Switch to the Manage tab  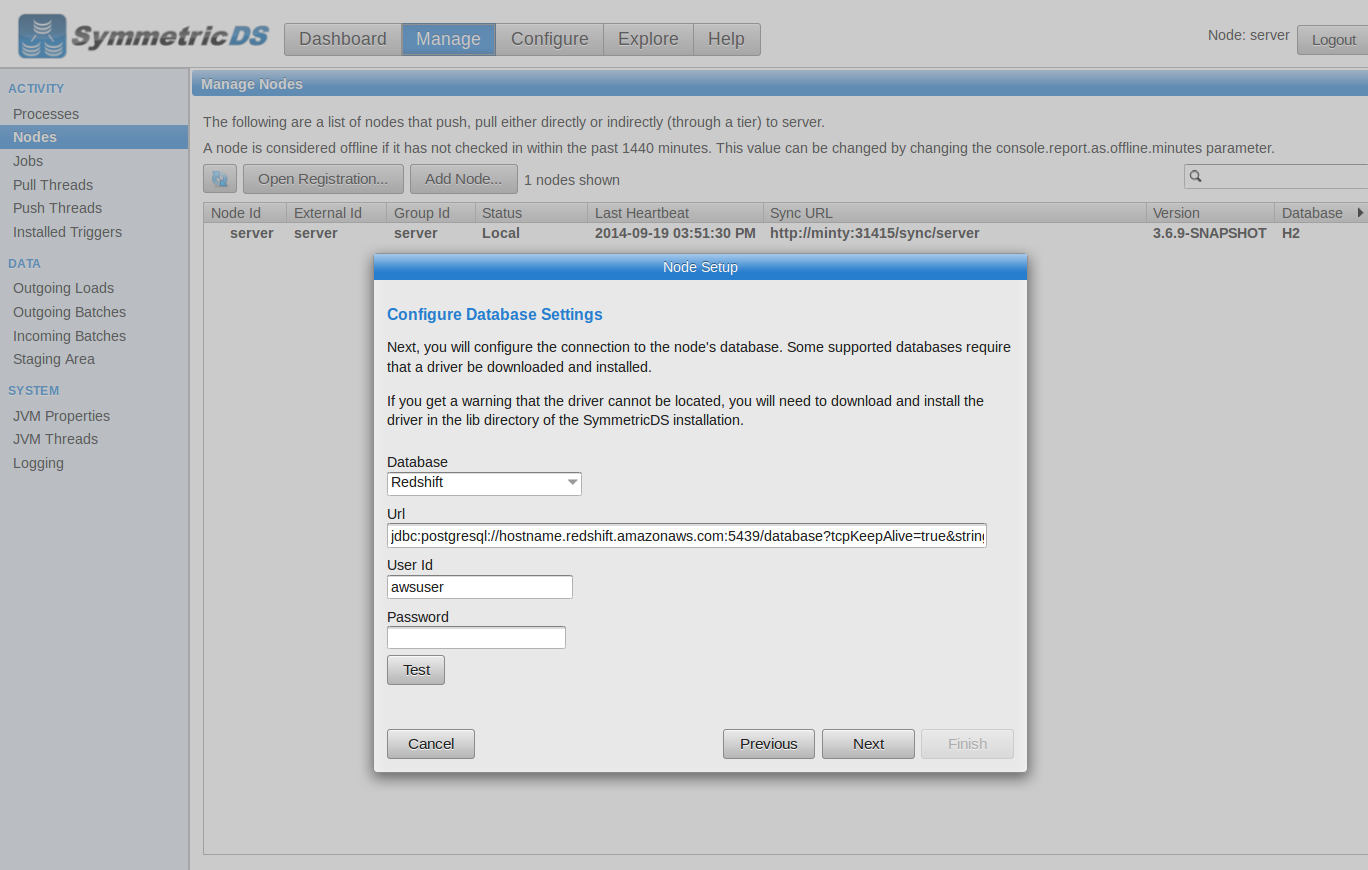pos(448,39)
